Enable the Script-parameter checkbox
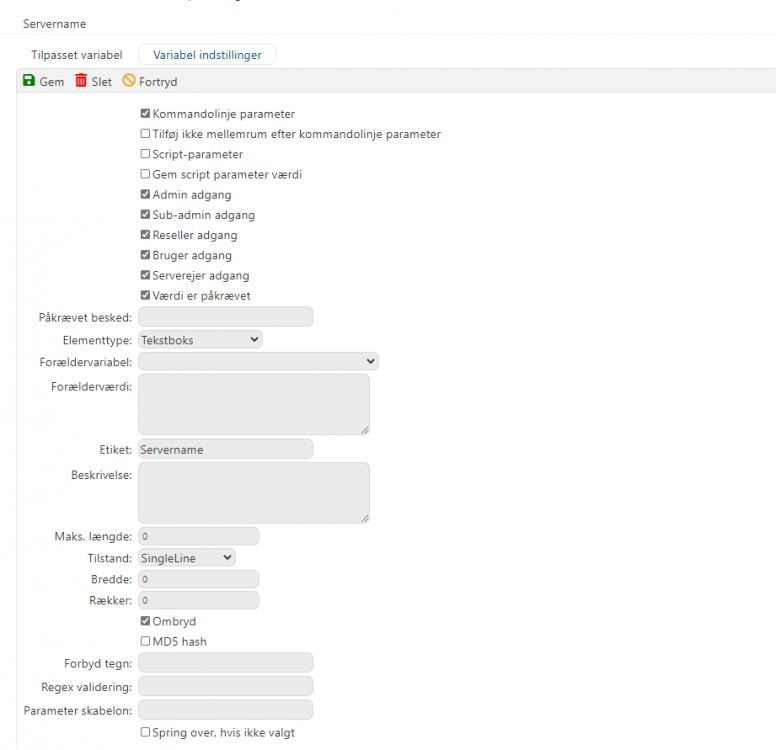Viewport: 776px width, 750px height. click(x=146, y=154)
